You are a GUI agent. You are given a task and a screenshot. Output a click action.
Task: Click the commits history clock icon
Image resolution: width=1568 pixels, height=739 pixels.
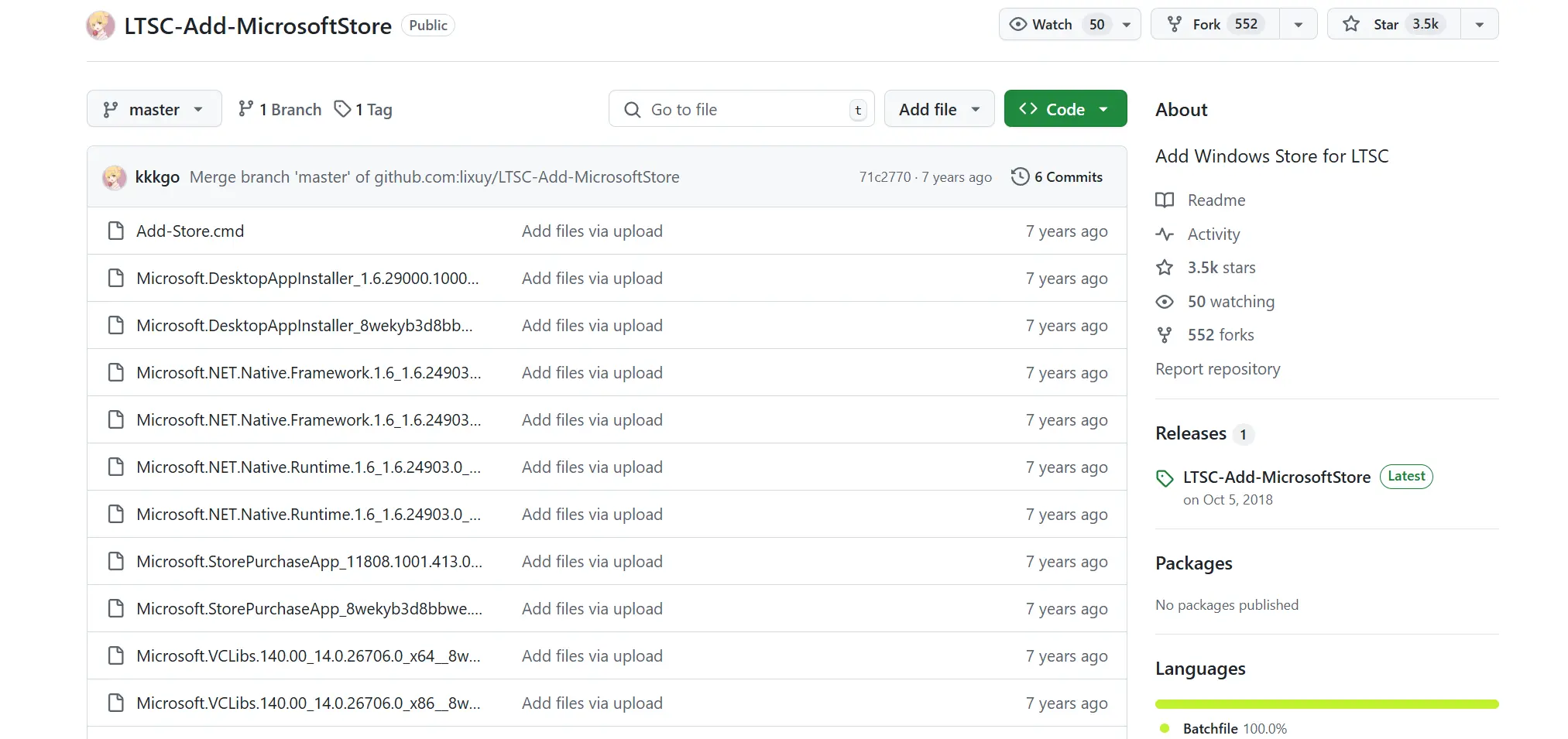click(x=1020, y=176)
